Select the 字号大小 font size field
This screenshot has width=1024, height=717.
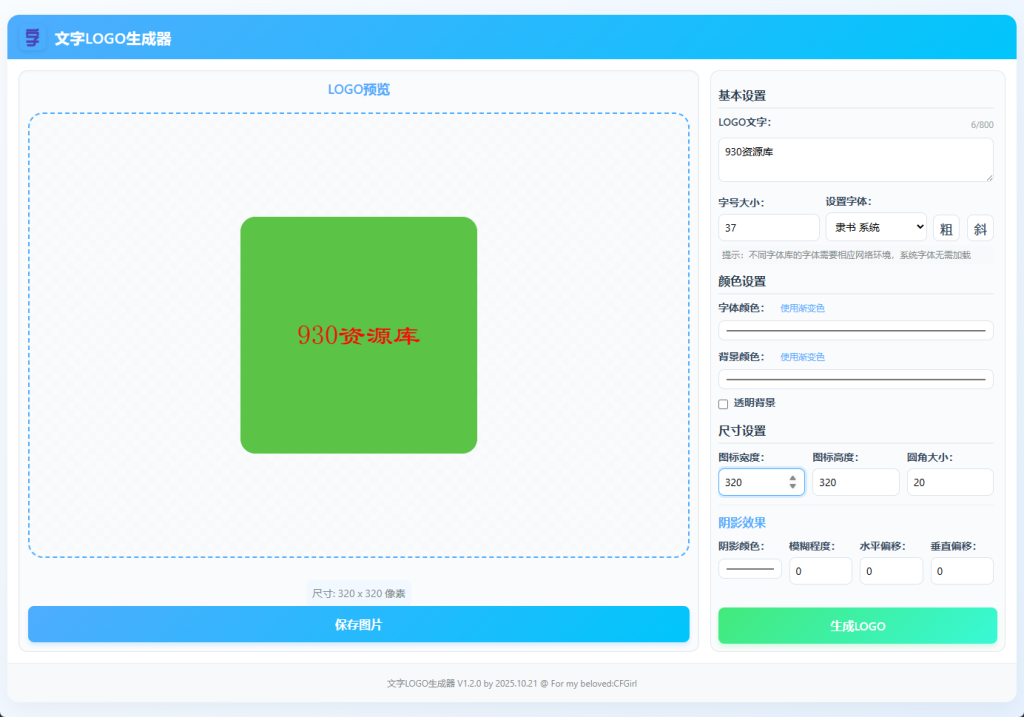pyautogui.click(x=768, y=227)
